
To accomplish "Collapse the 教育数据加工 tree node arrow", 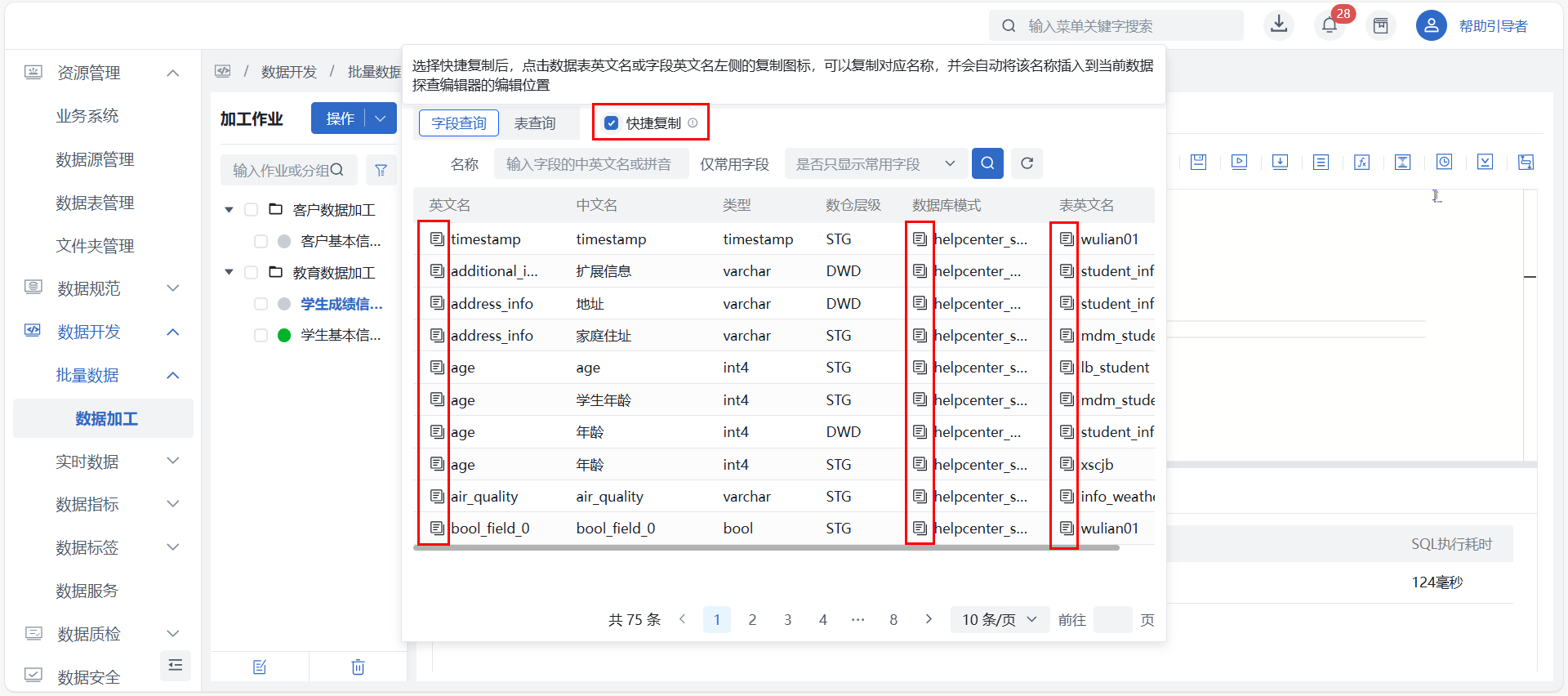I will (229, 272).
